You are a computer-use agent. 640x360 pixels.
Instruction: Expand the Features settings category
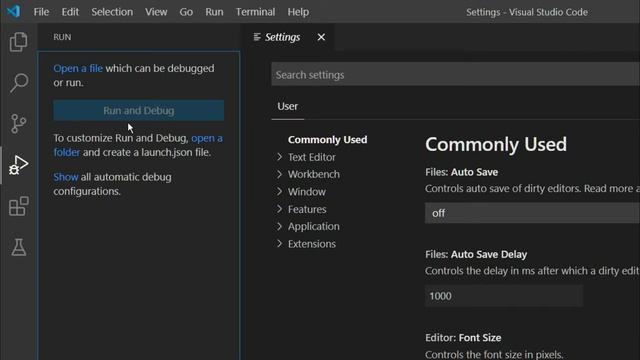click(x=307, y=209)
